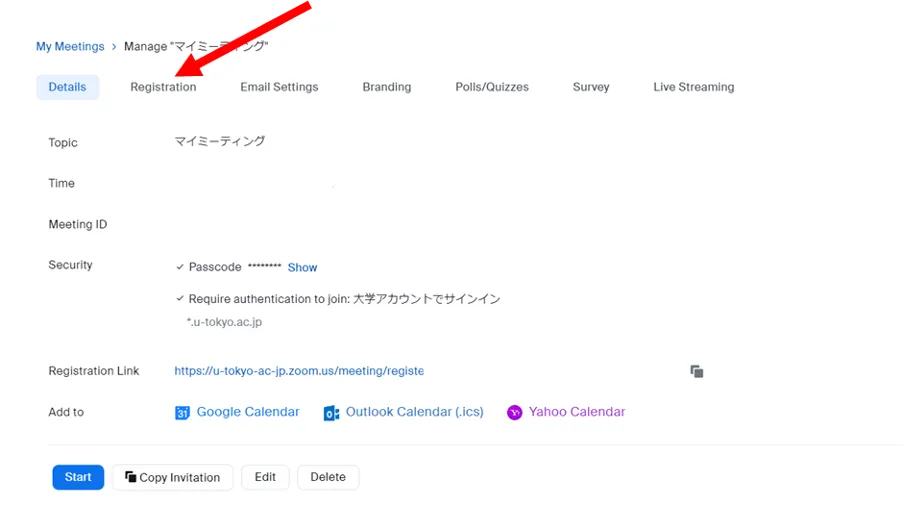Open the u-tokyo zoom registration URL
The width and height of the screenshot is (904, 506).
point(298,371)
